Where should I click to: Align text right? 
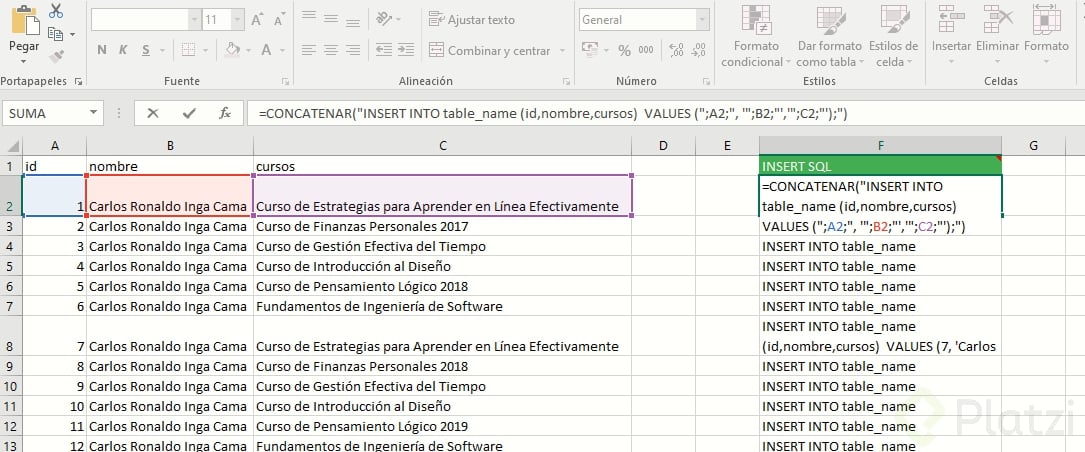tap(353, 50)
